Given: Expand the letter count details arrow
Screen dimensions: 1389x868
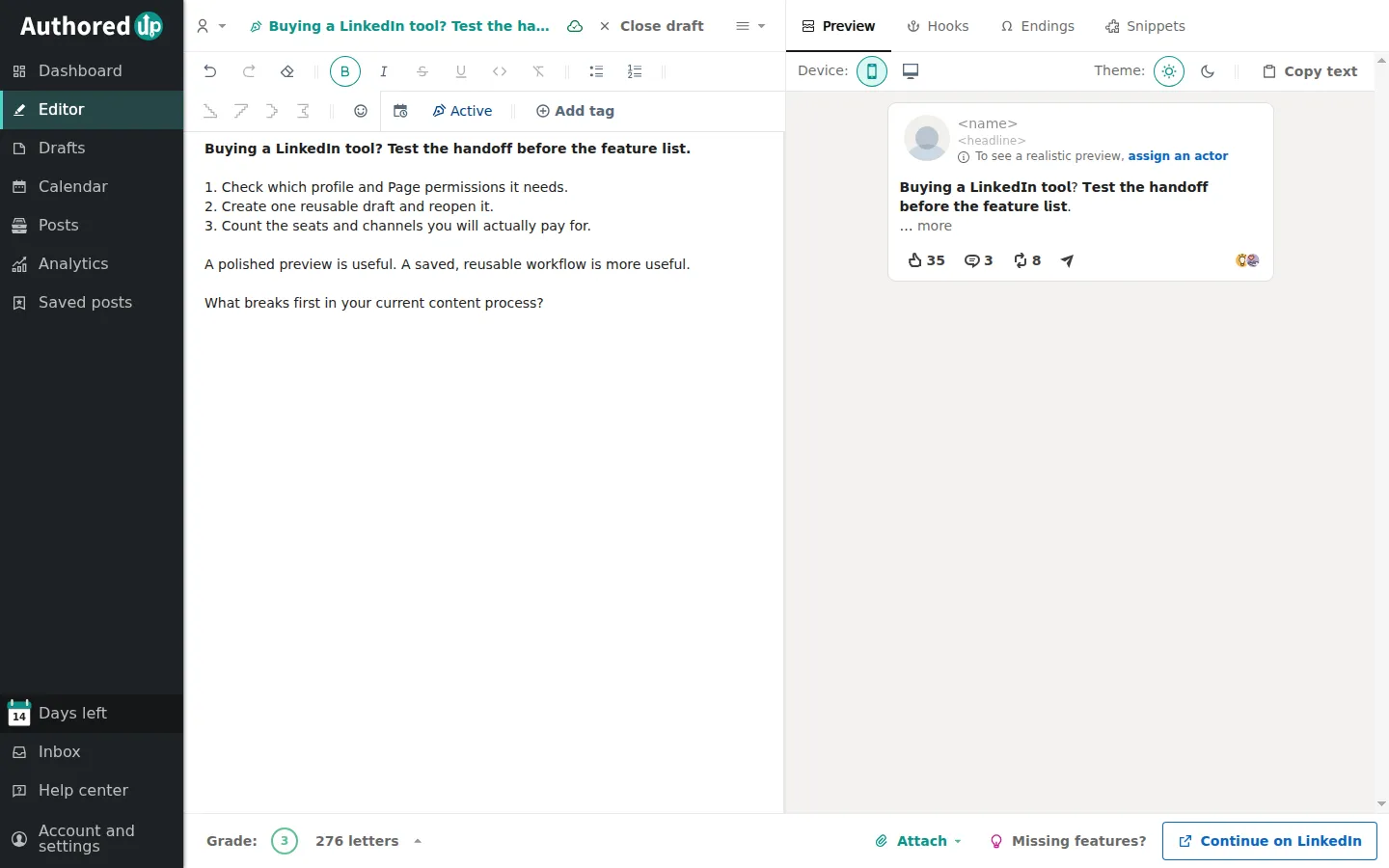Looking at the screenshot, I should tap(418, 841).
